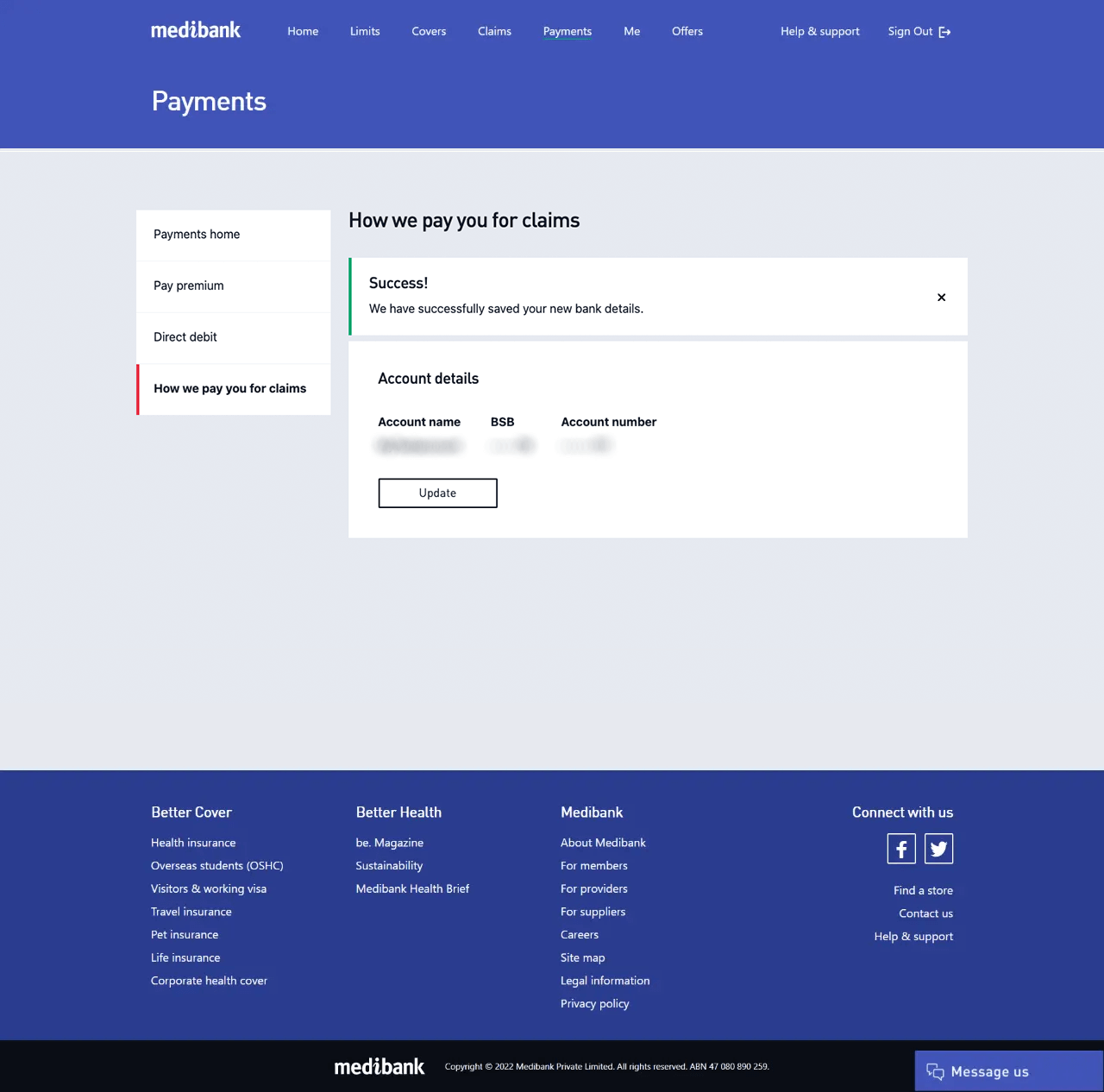
Task: Open the Offers menu item
Action: (x=687, y=31)
